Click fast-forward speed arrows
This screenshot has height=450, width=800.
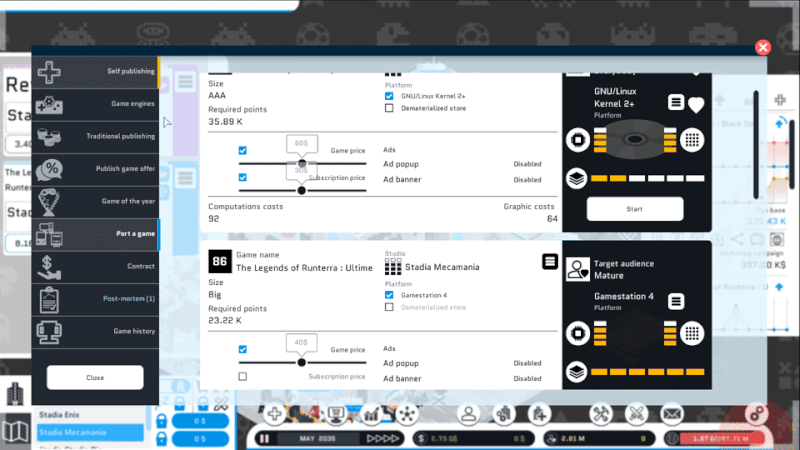(383, 438)
